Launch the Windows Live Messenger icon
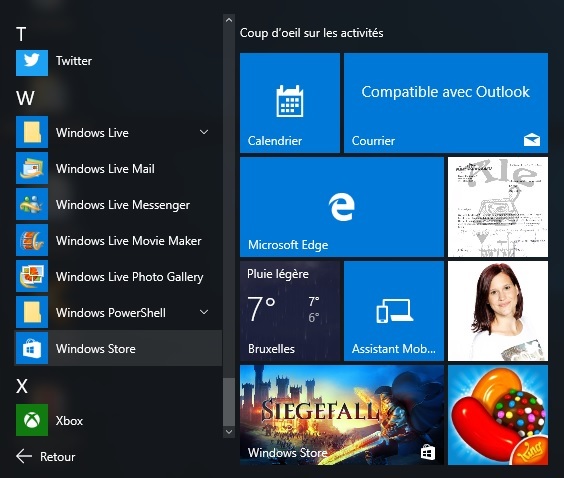Viewport: 564px width, 478px height. [32, 204]
